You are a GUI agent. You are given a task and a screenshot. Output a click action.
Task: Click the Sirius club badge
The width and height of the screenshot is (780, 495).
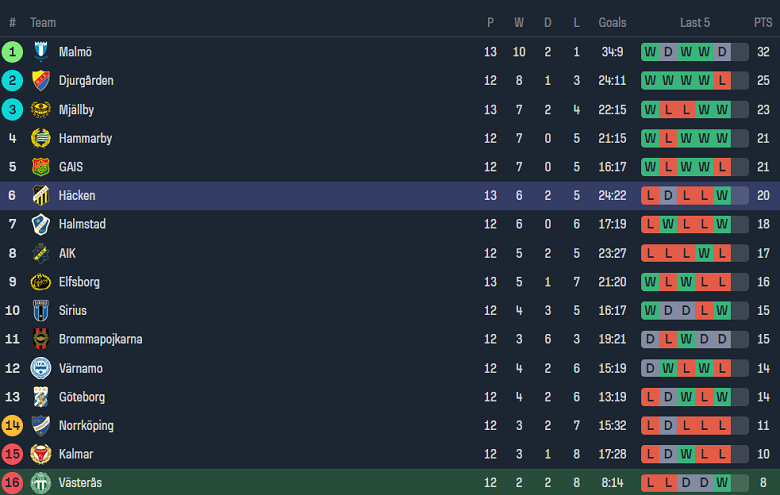pyautogui.click(x=41, y=311)
